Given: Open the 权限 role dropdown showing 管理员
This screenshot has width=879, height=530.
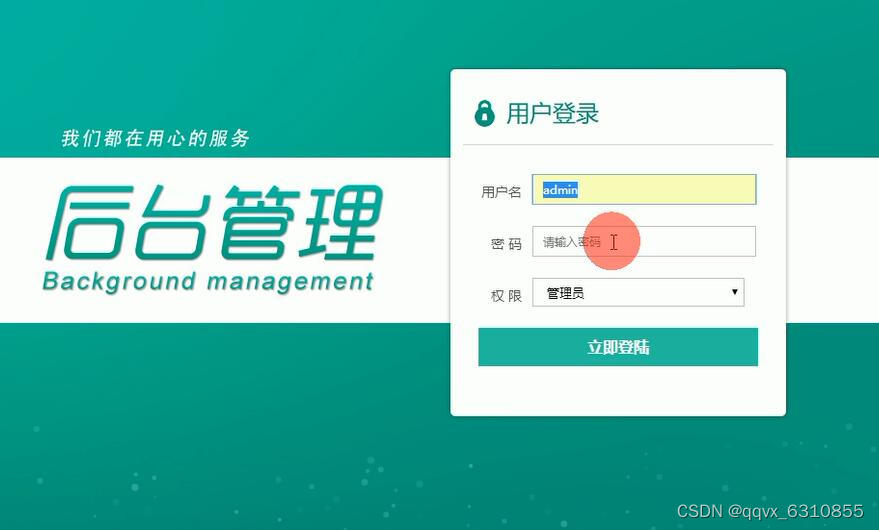Looking at the screenshot, I should 638,292.
